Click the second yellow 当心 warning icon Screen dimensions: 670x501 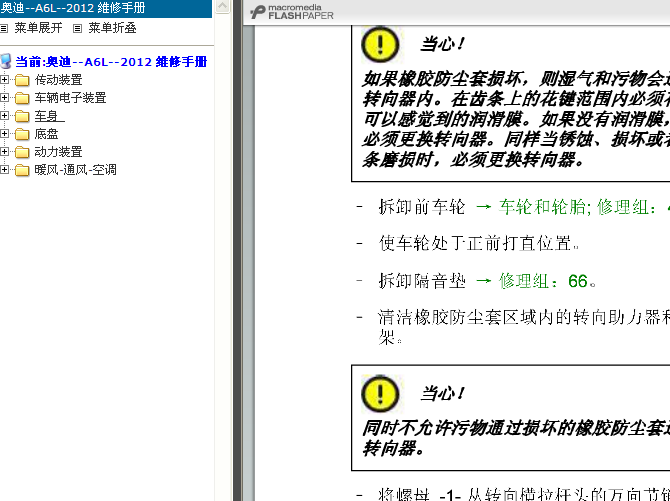(x=380, y=394)
